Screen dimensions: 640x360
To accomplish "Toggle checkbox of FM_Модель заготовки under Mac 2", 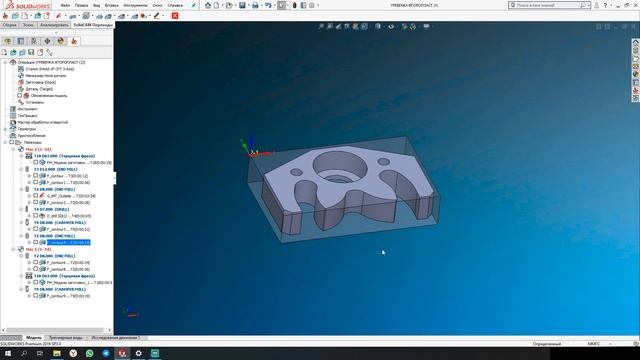I will click(x=36, y=162).
